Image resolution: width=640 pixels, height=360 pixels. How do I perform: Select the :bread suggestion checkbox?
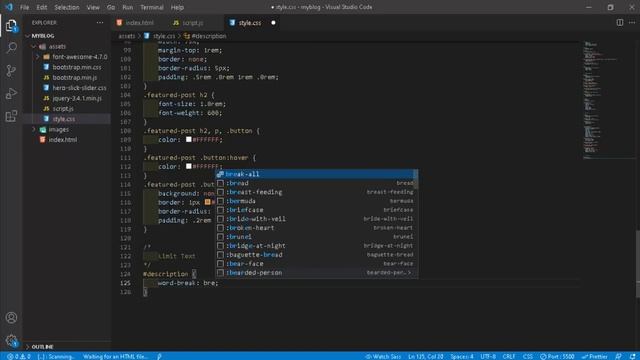pyautogui.click(x=220, y=183)
